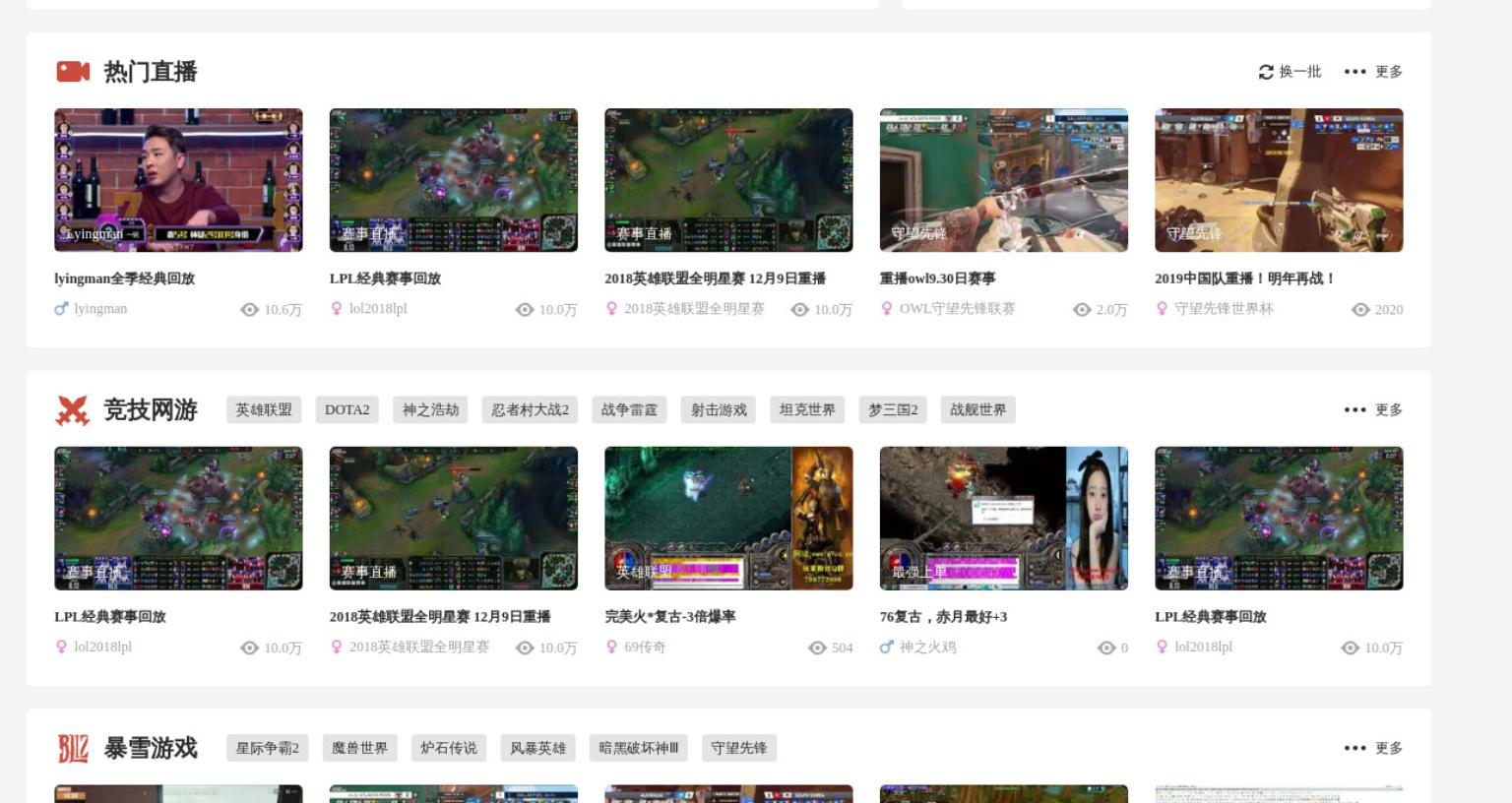
Task: Click viewer eye icon next to 10.6万
Action: tap(249, 310)
